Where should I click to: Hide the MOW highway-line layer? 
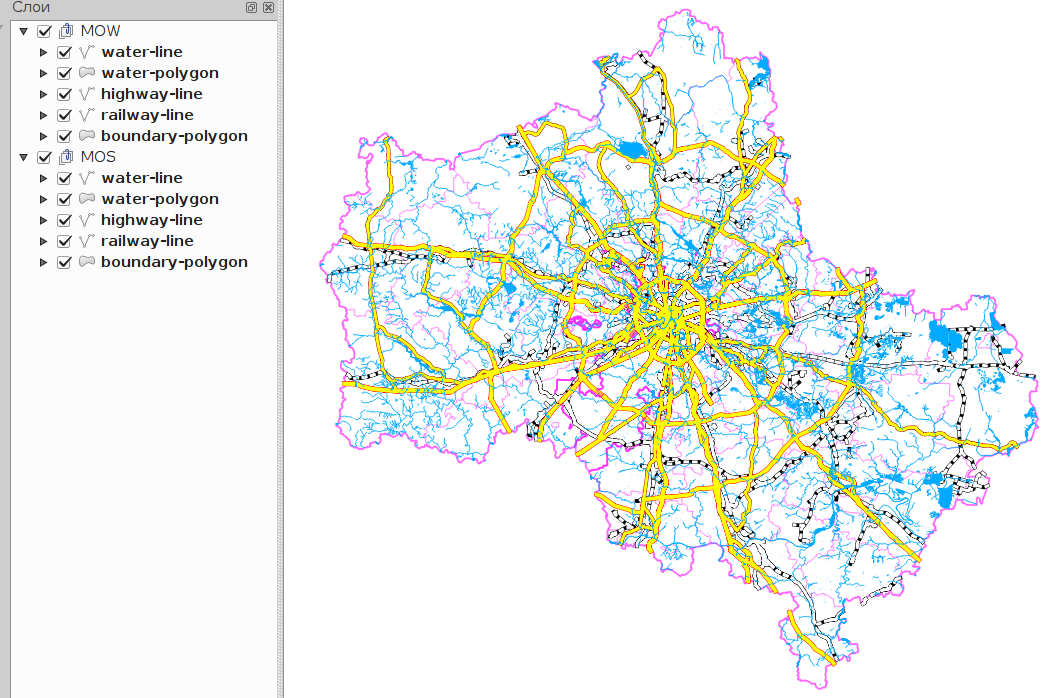click(64, 95)
